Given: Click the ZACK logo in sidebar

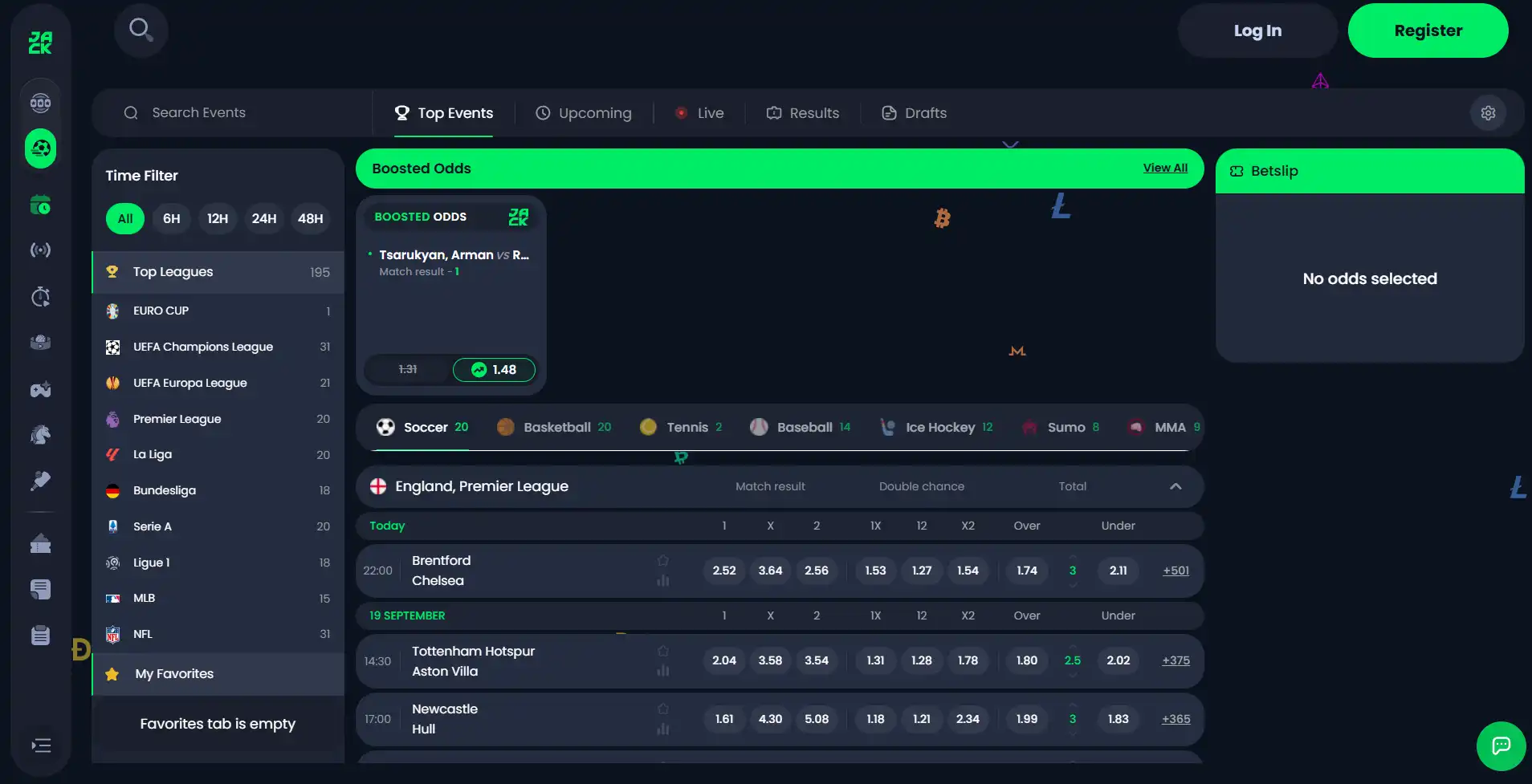Looking at the screenshot, I should pos(40,43).
